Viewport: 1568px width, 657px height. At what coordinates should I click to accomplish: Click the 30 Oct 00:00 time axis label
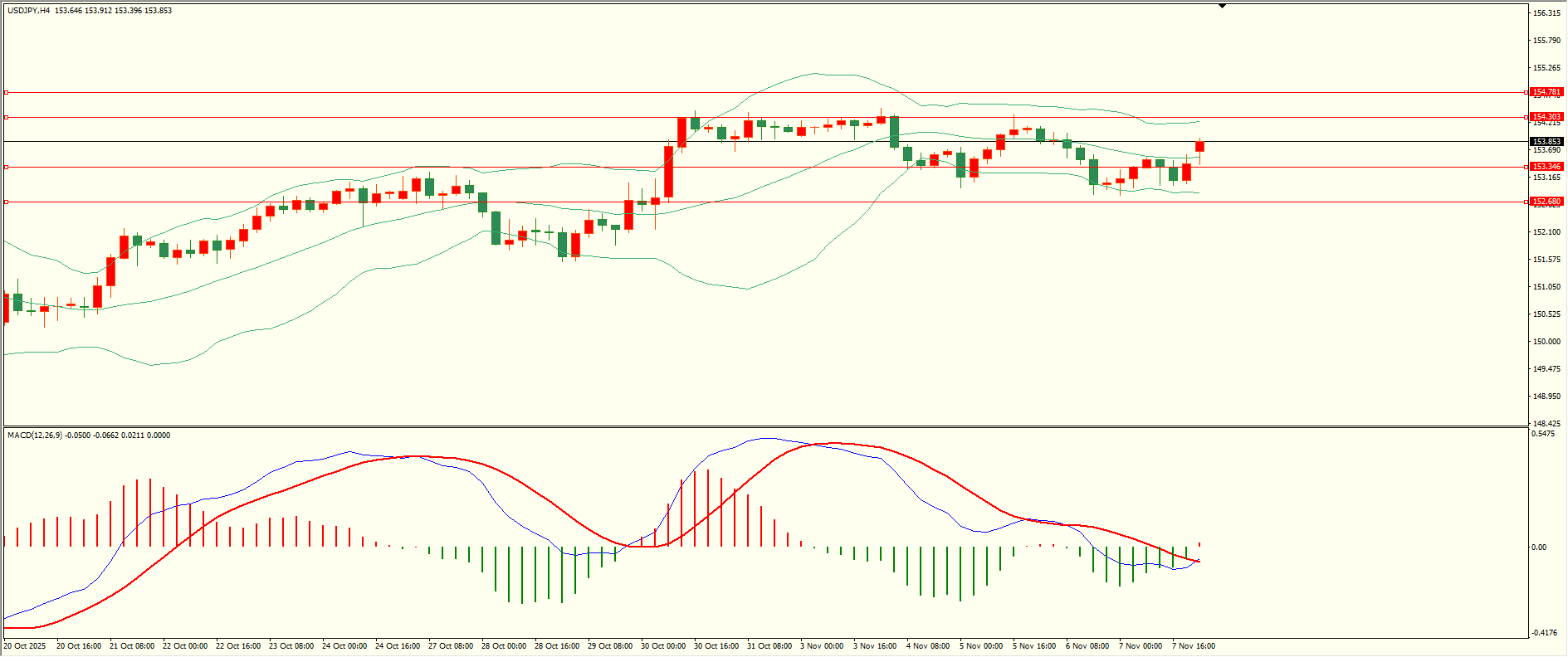point(662,646)
